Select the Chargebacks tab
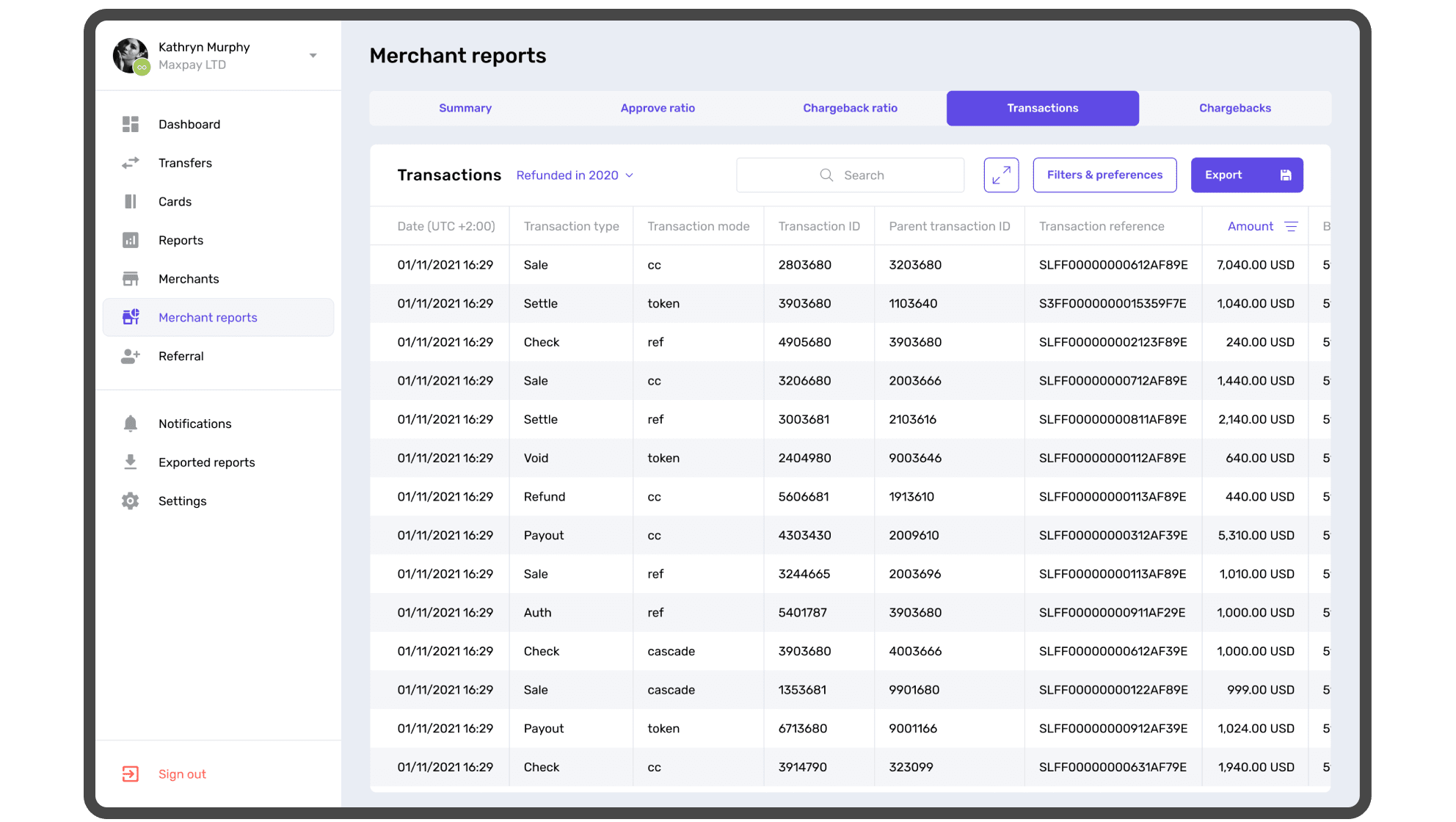Viewport: 1456px width, 822px height. (1234, 108)
